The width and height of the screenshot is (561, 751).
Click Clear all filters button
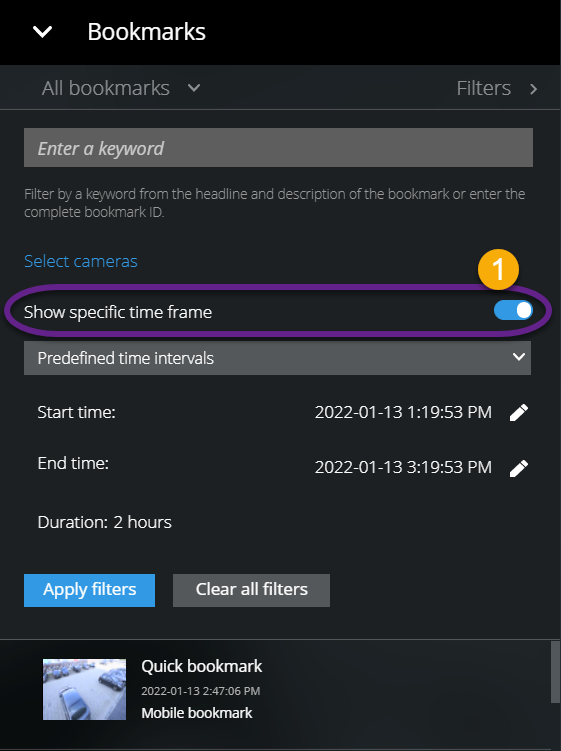tap(252, 590)
